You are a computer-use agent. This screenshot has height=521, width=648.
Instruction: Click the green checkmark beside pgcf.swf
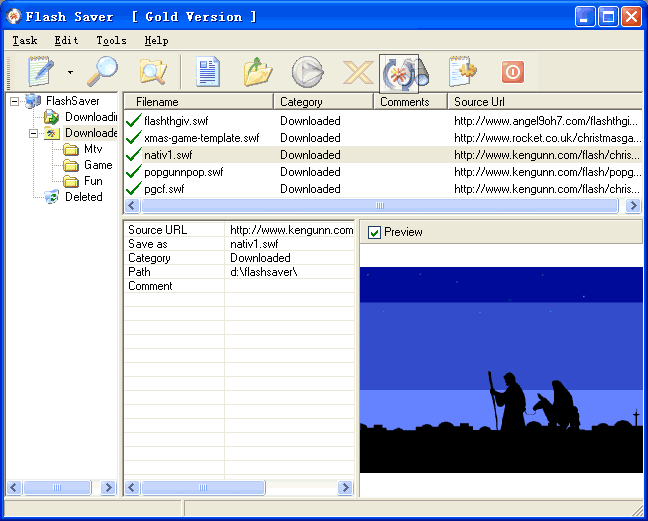pyautogui.click(x=134, y=188)
